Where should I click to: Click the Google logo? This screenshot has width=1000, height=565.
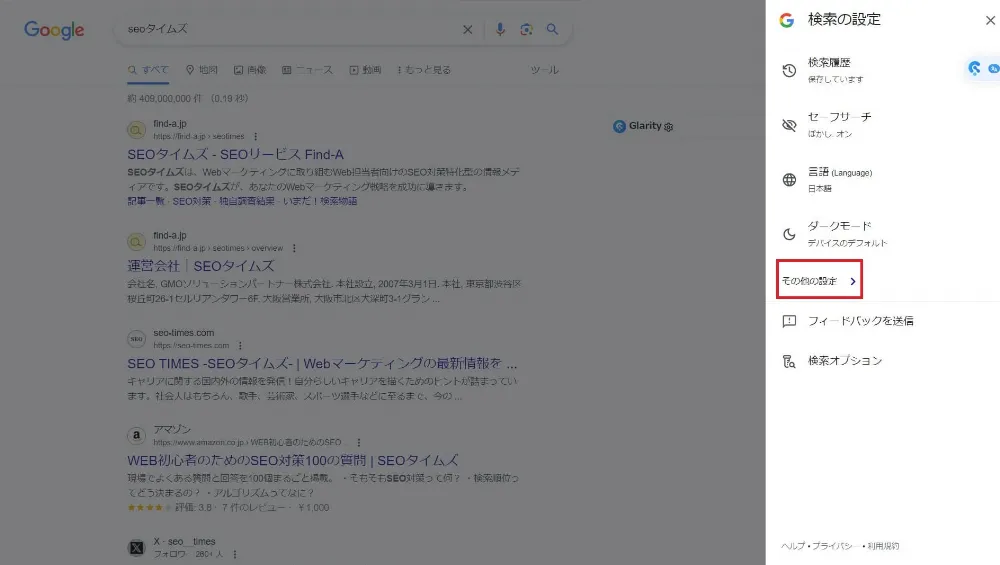coord(54,30)
